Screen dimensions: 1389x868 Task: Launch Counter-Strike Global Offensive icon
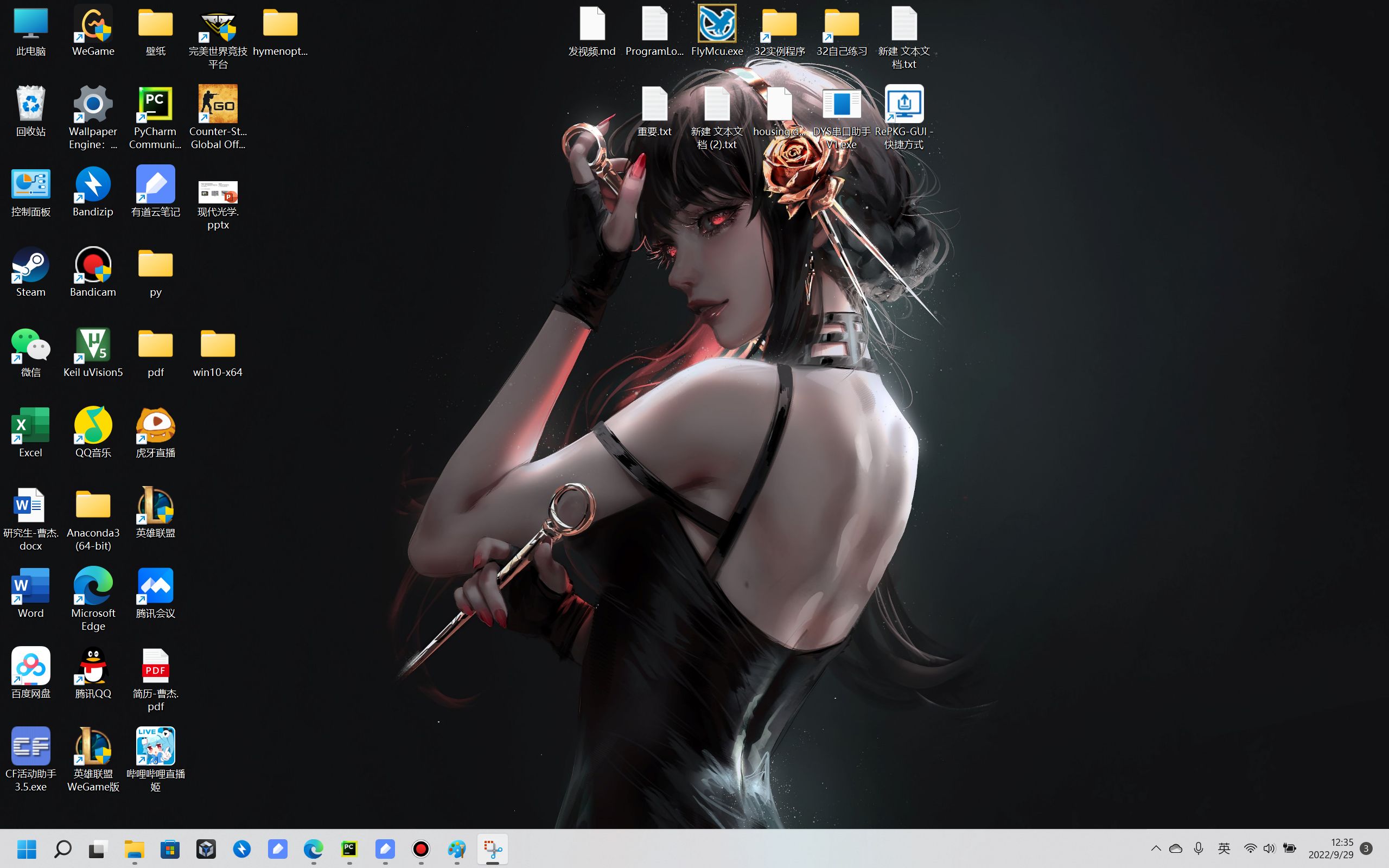[x=218, y=118]
